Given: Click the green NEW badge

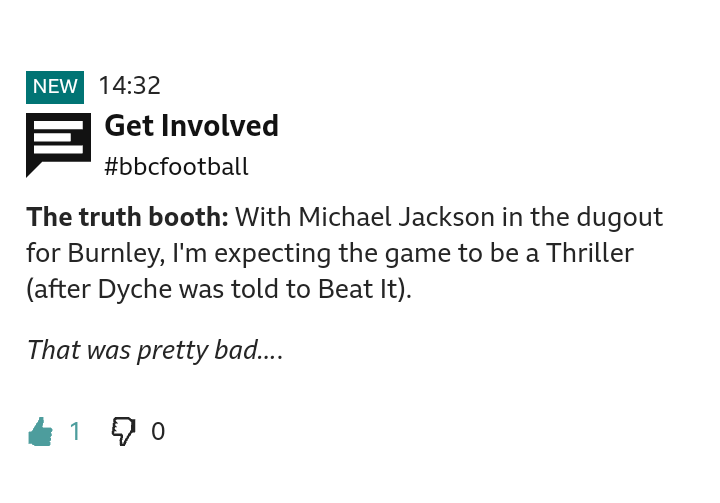Looking at the screenshot, I should click(55, 87).
